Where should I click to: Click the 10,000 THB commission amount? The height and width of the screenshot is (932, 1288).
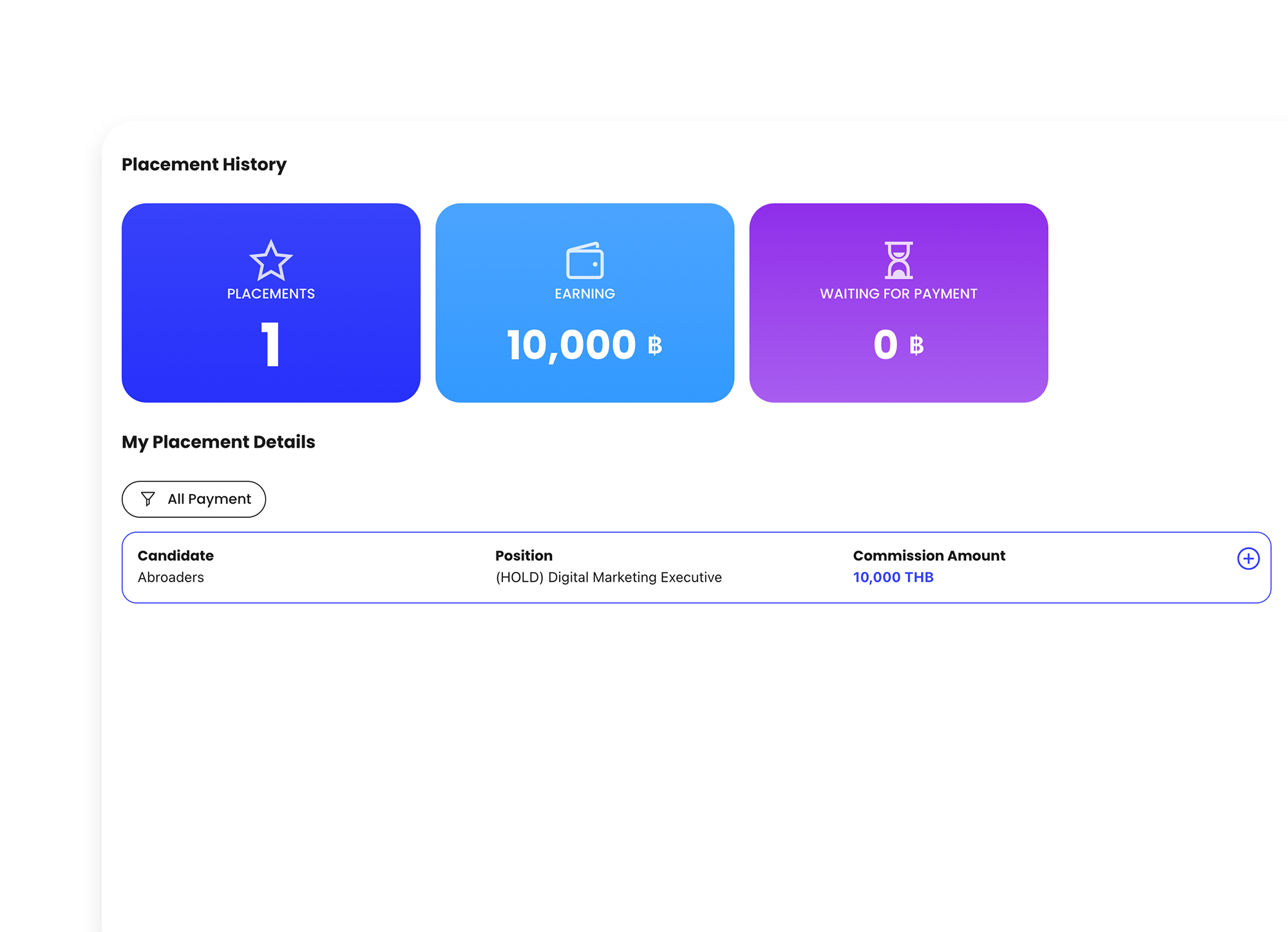click(x=893, y=577)
